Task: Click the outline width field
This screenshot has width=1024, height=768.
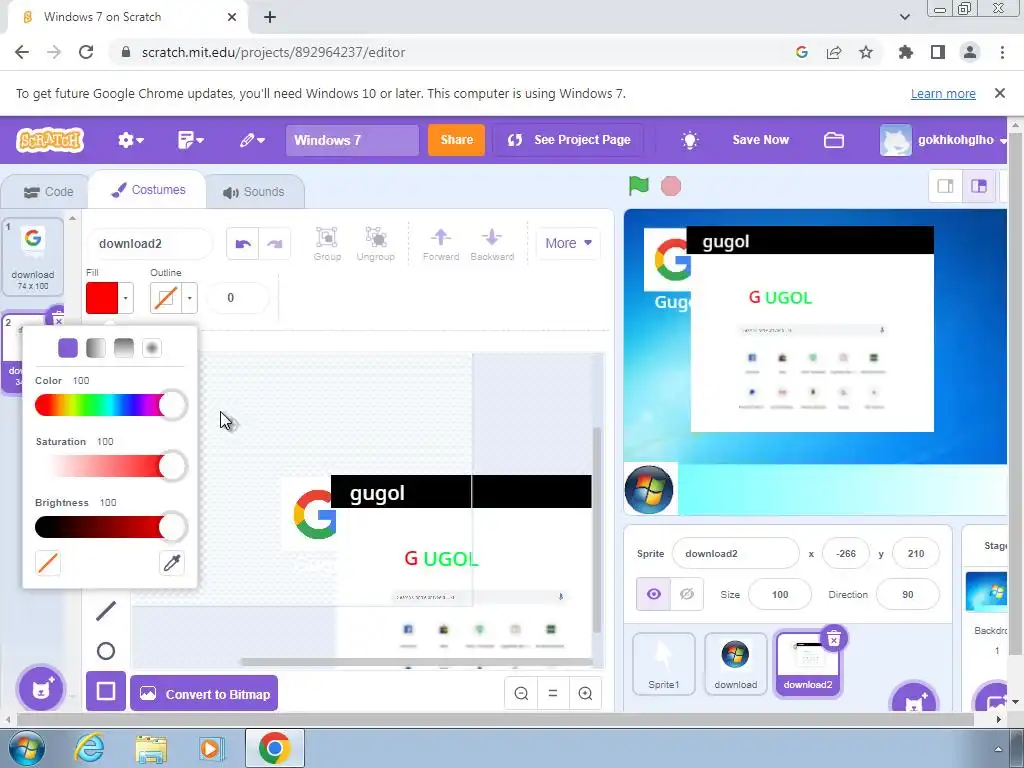Action: (x=237, y=298)
